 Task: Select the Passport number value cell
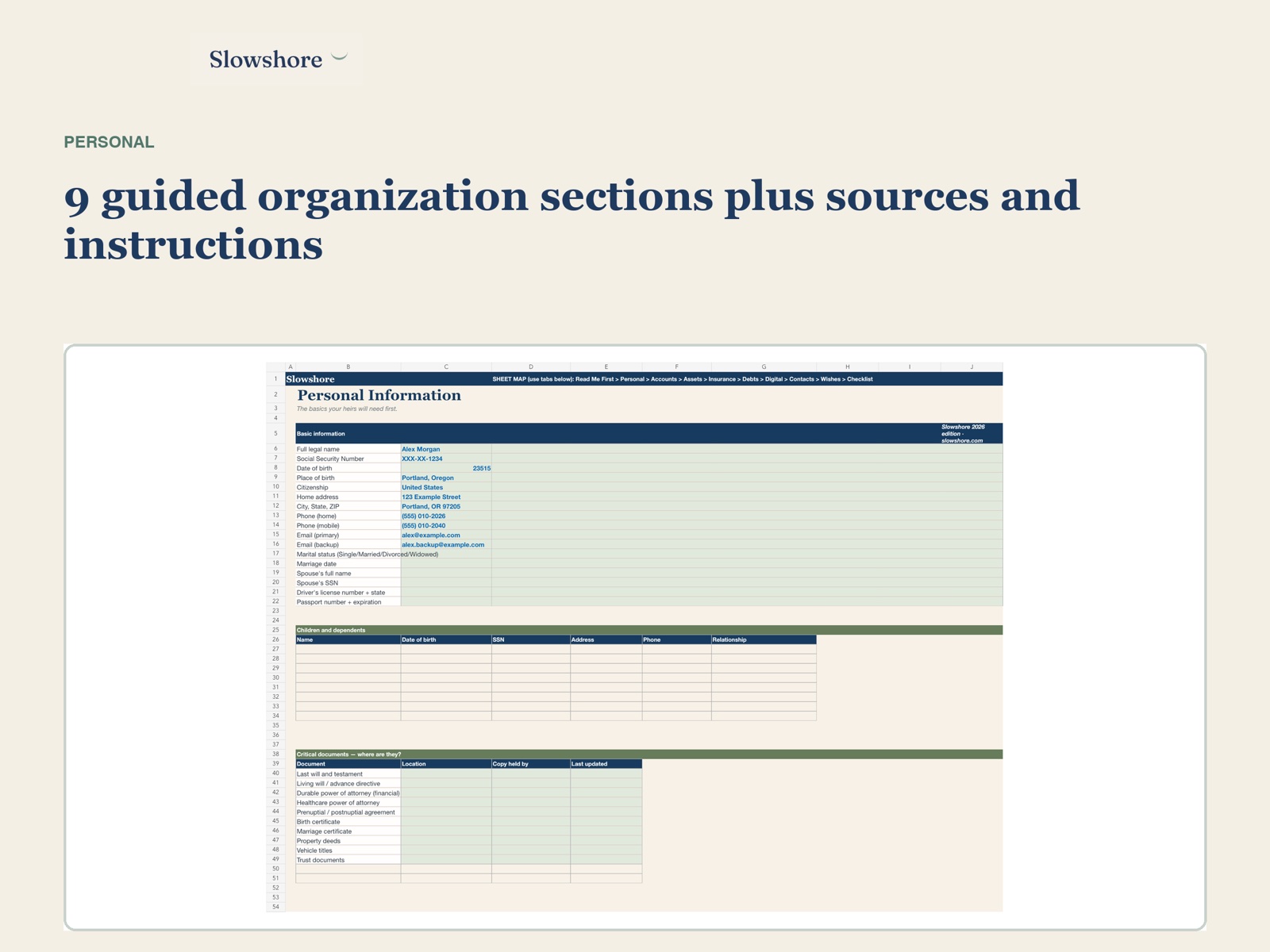tap(446, 601)
